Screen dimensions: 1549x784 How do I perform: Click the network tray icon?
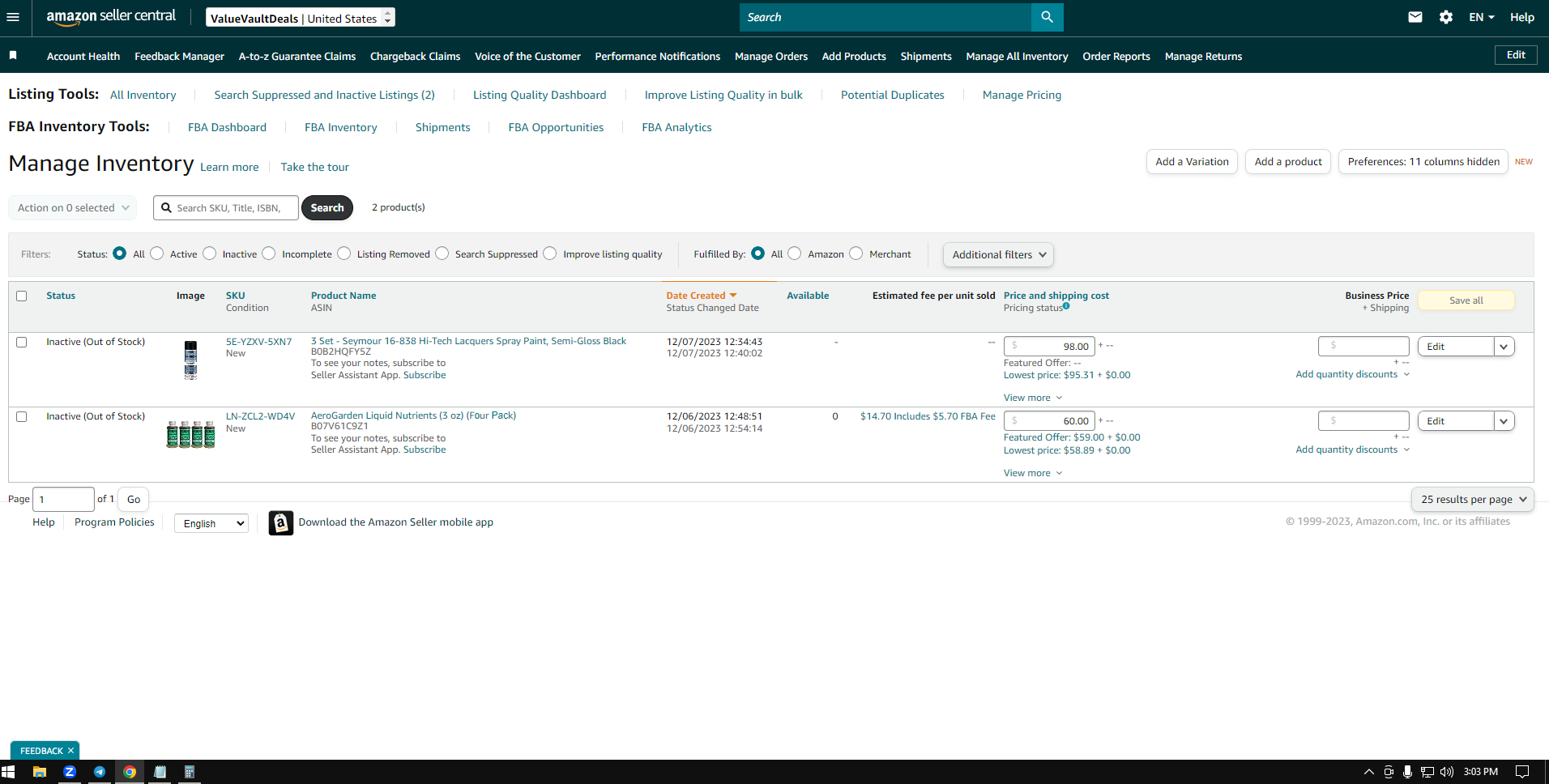tap(1427, 772)
